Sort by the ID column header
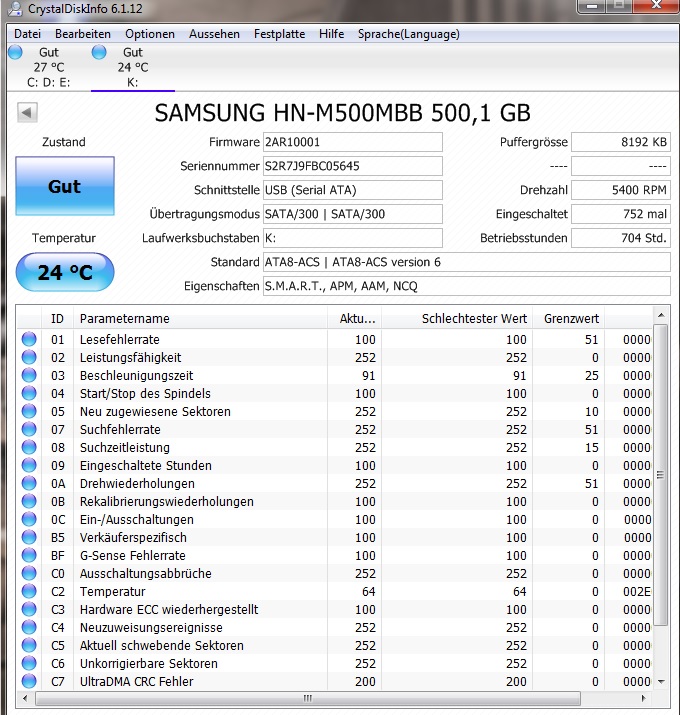680x715 pixels. tap(57, 318)
